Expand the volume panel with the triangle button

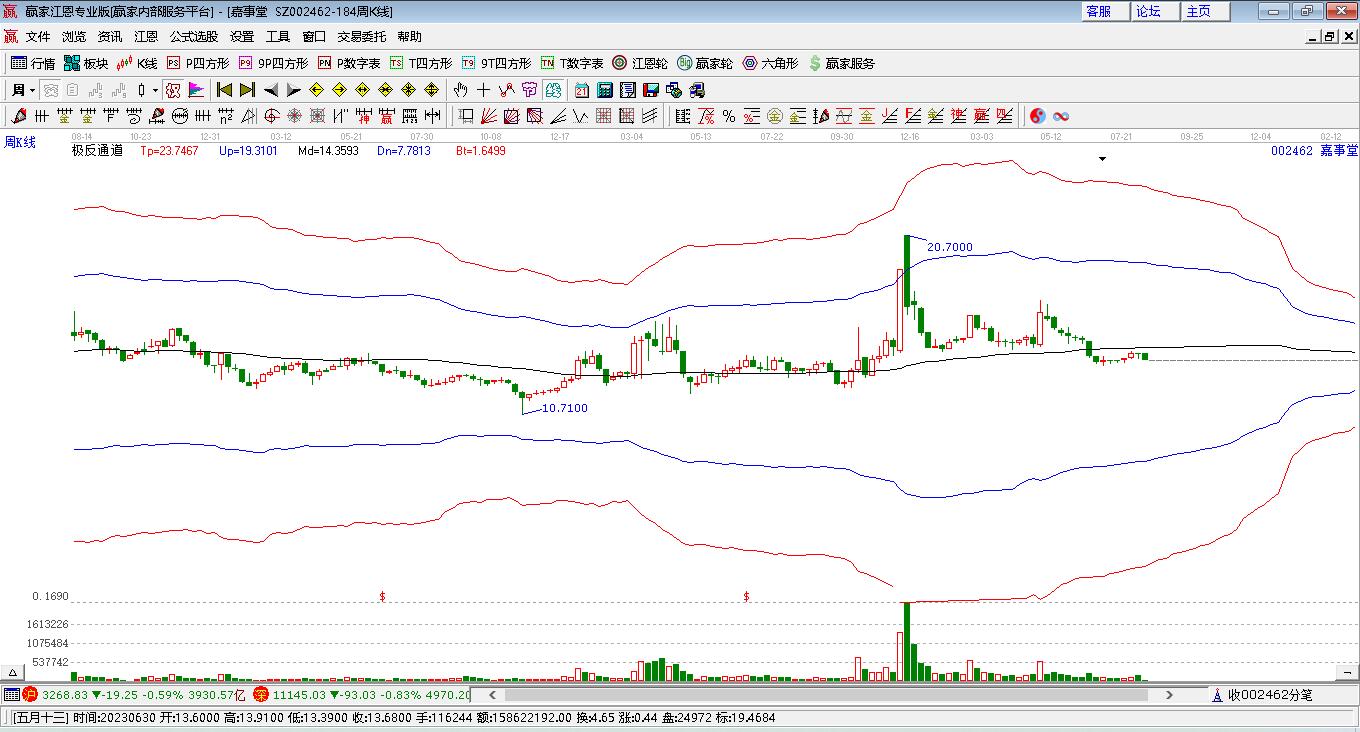point(13,673)
